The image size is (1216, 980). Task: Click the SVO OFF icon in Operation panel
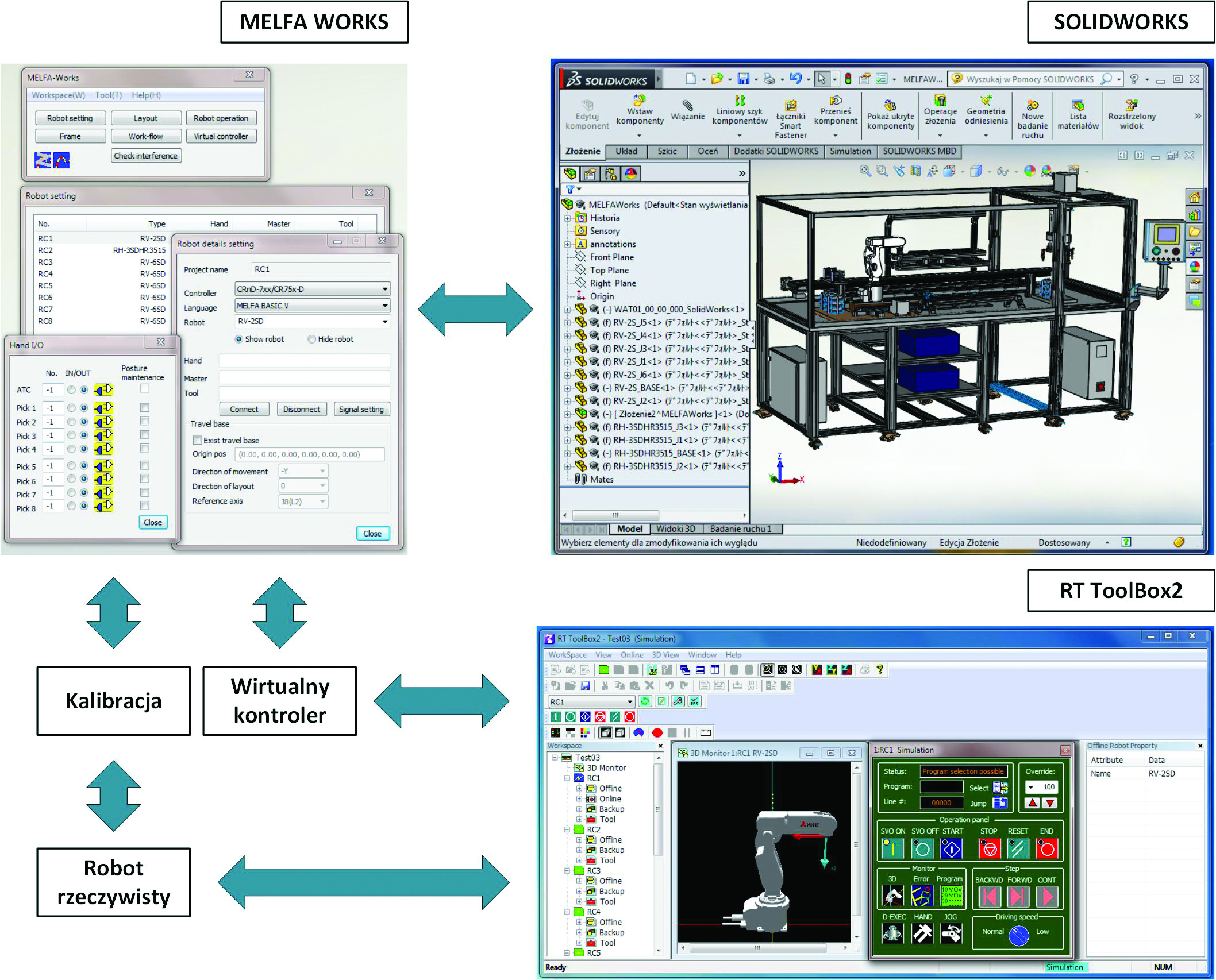(922, 848)
